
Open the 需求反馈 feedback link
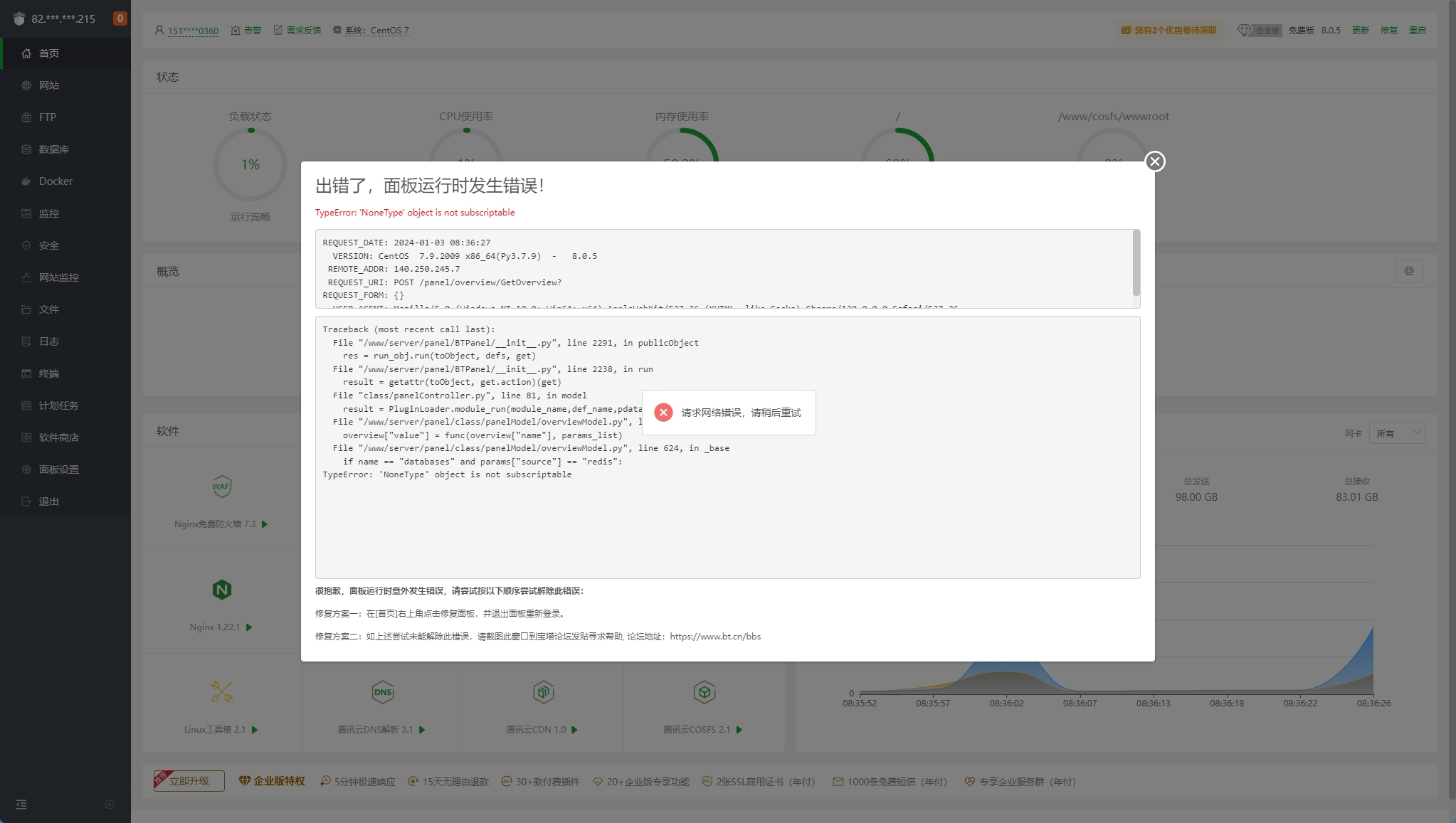(x=297, y=31)
